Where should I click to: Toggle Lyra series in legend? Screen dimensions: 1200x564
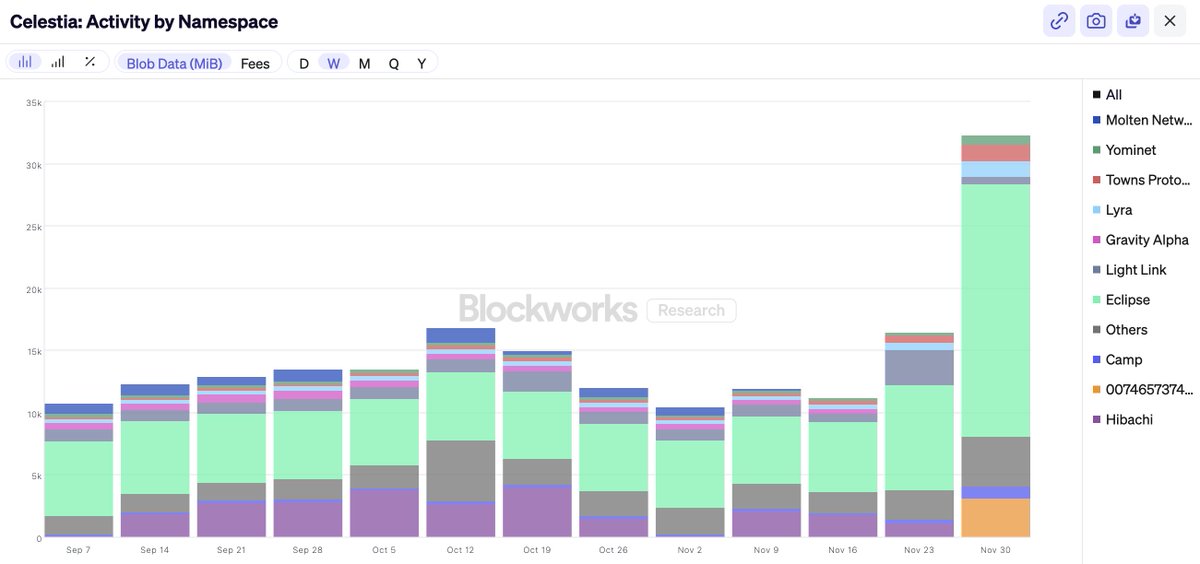pos(1112,210)
